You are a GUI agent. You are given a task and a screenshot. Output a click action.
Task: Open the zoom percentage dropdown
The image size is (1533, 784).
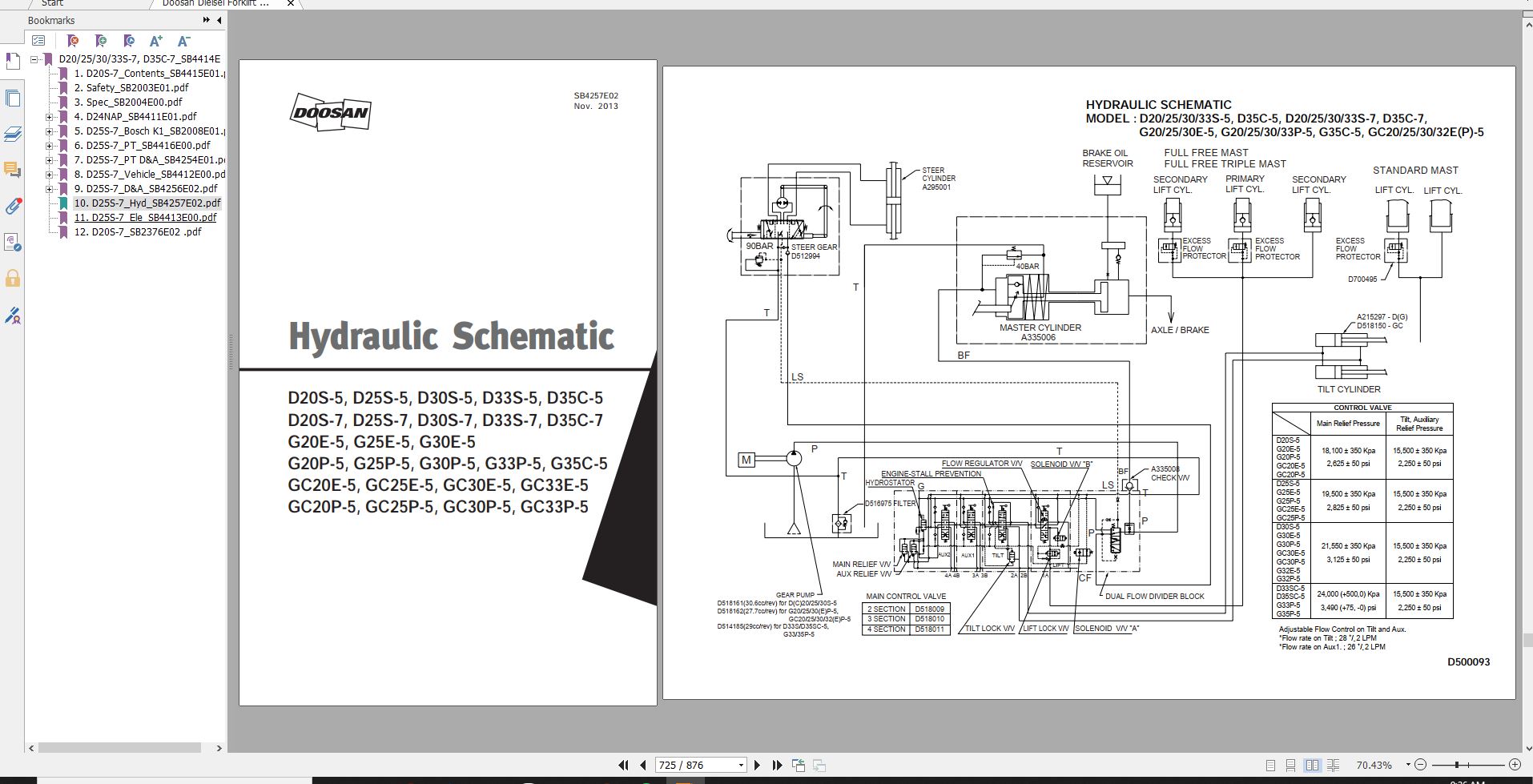[1407, 765]
